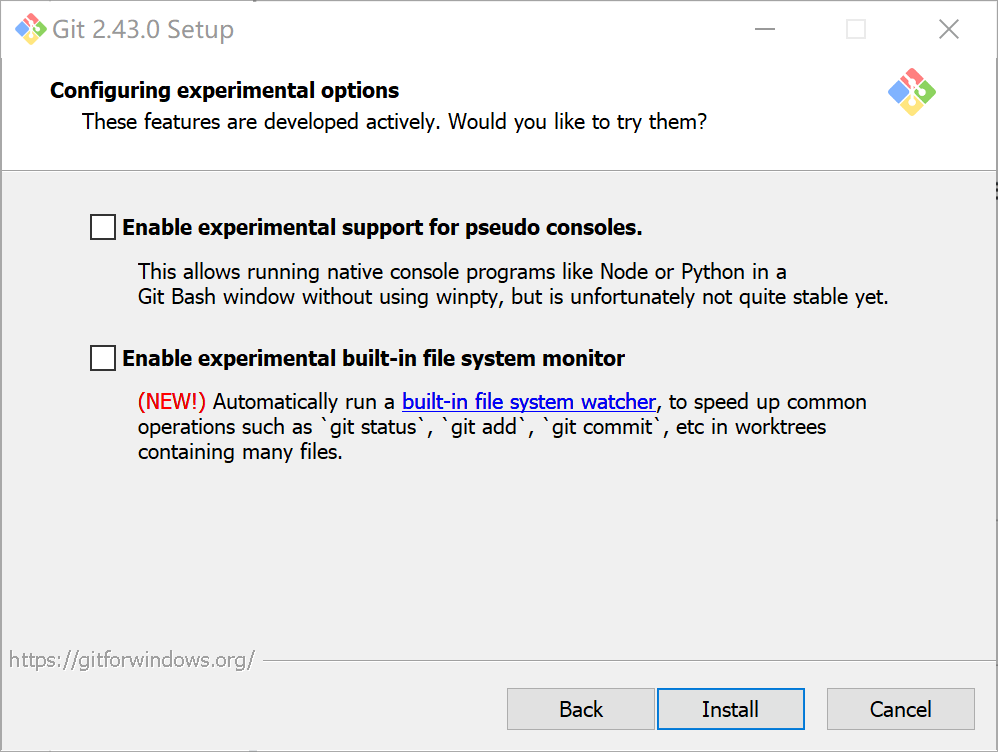The image size is (998, 752).
Task: Click the Git logo in the title bar
Action: click(30, 29)
